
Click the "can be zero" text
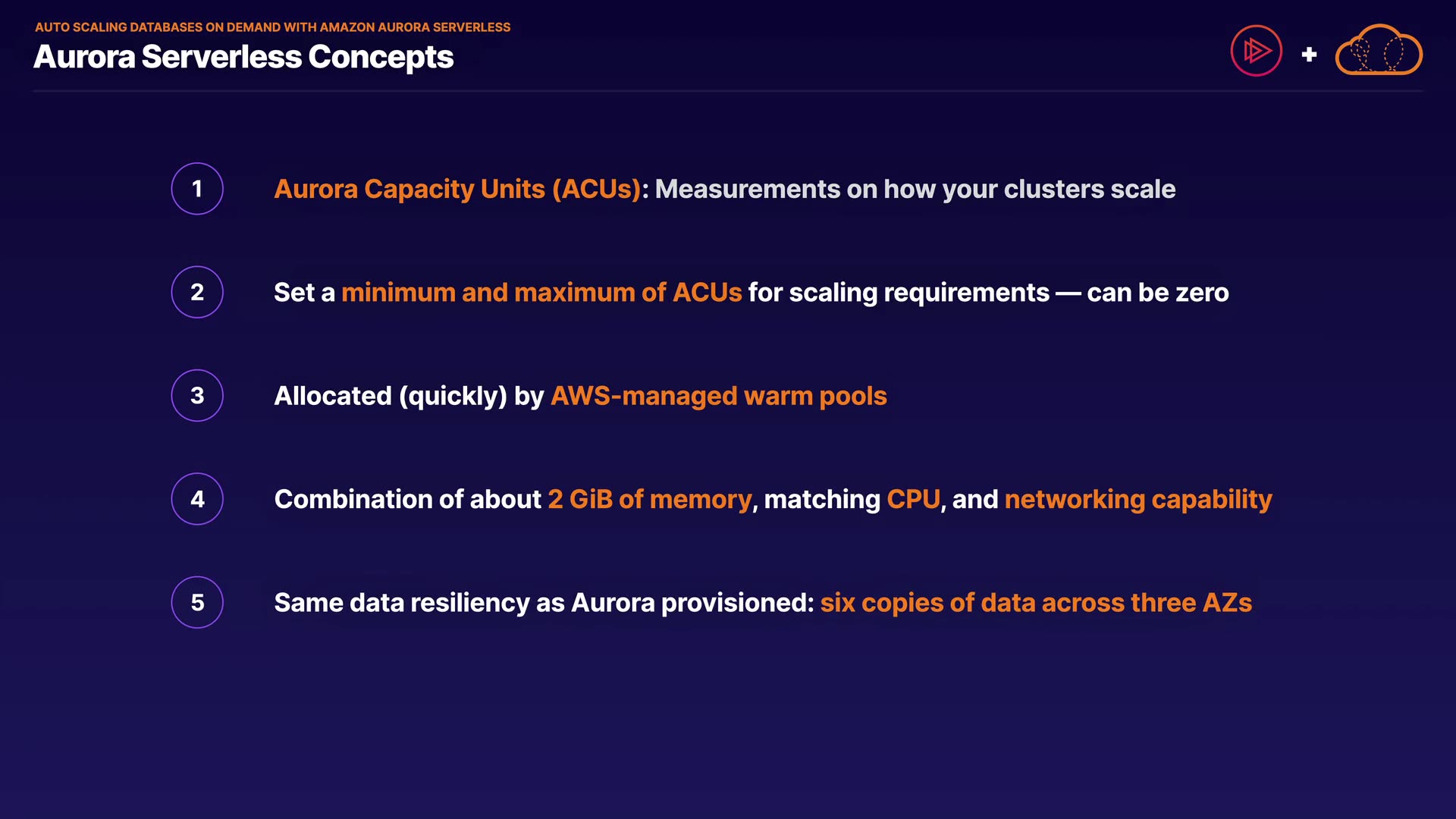pos(1157,293)
